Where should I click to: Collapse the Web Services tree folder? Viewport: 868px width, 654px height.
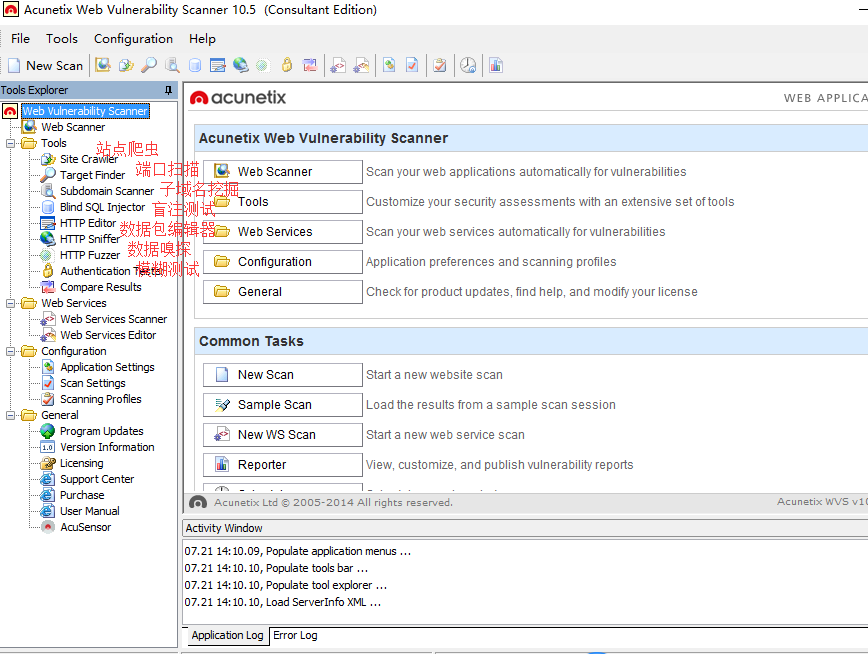tap(10, 303)
